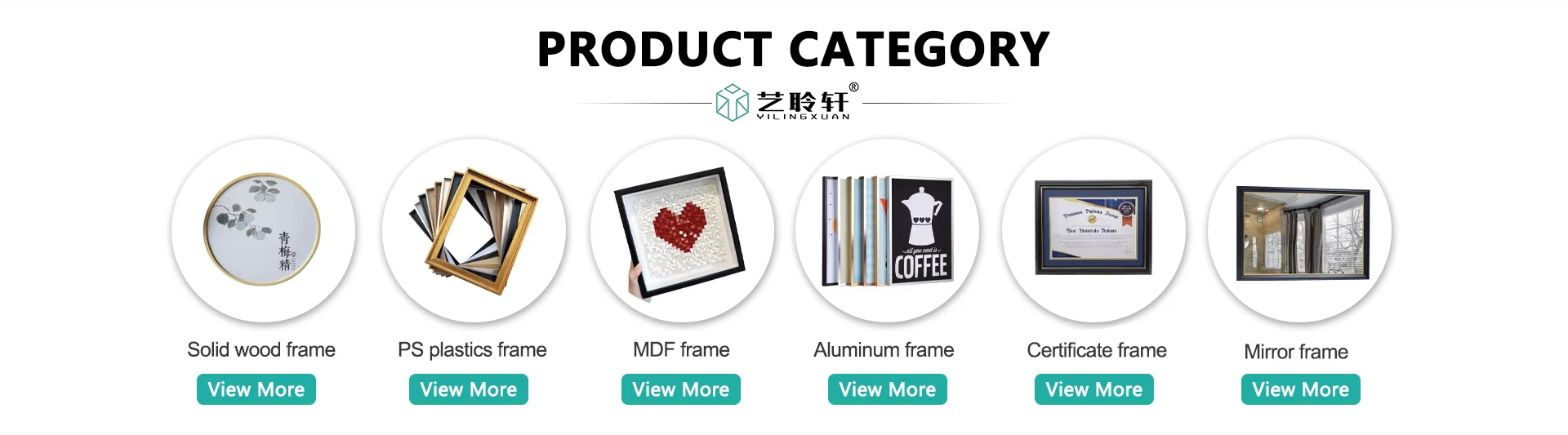Open the PS plastics frame product image
The width and height of the screenshot is (1568, 435).
pos(474,229)
